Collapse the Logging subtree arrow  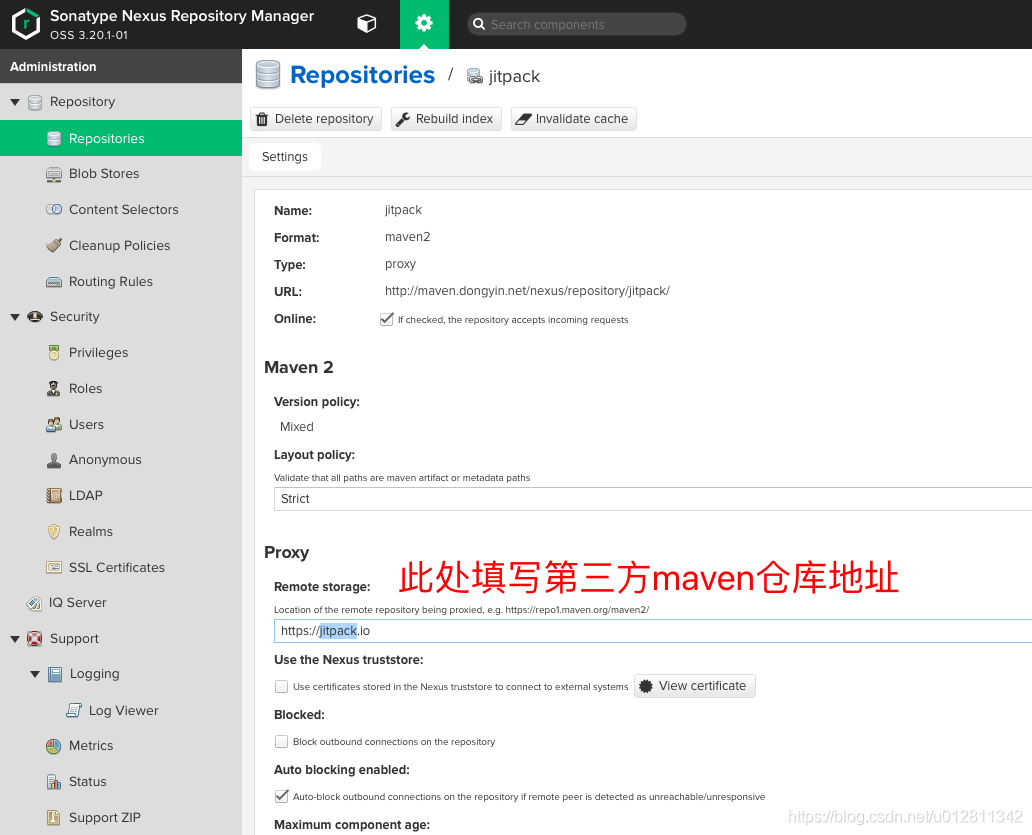point(35,674)
